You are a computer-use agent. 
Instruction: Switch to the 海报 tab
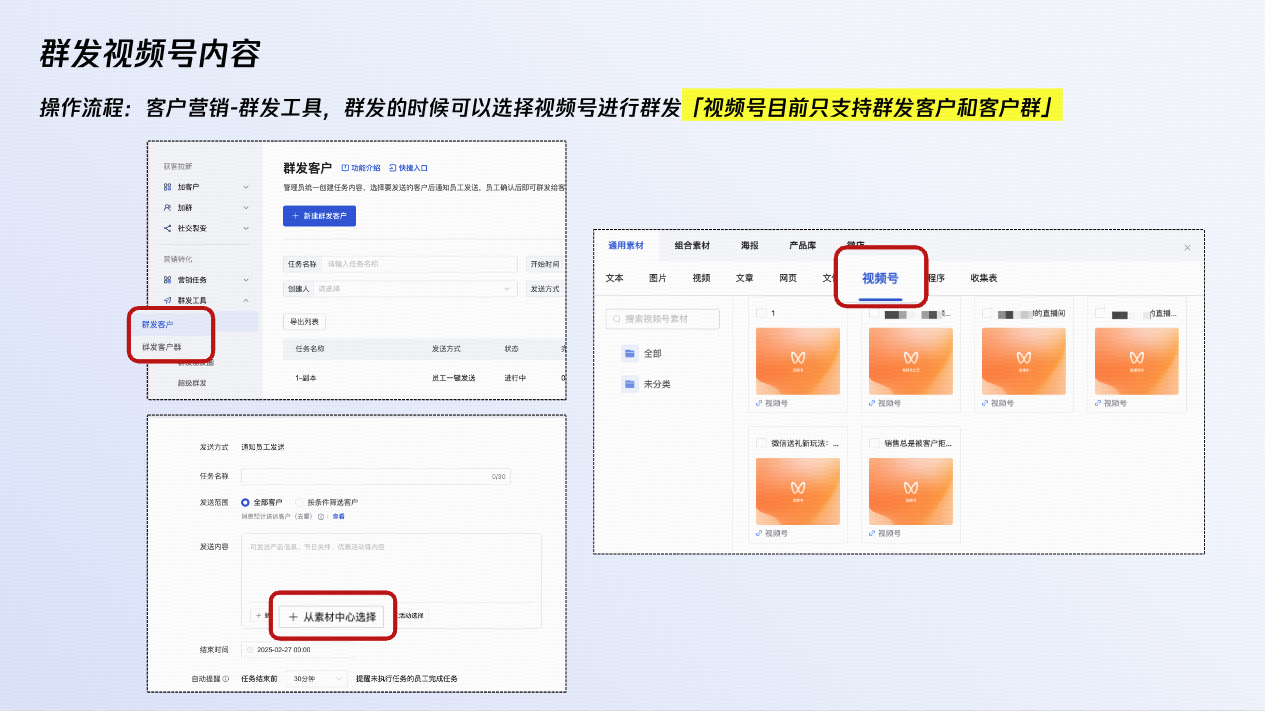tap(749, 246)
